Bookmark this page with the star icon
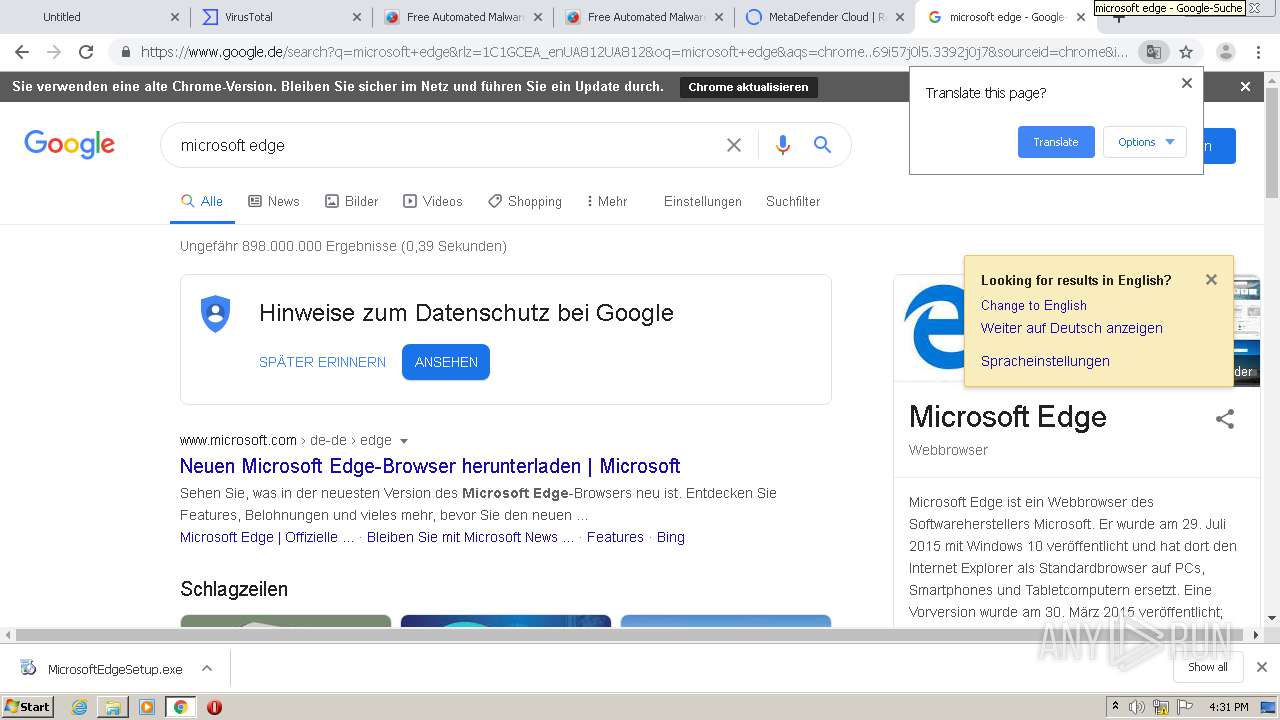Image resolution: width=1280 pixels, height=720 pixels. pyautogui.click(x=1186, y=52)
